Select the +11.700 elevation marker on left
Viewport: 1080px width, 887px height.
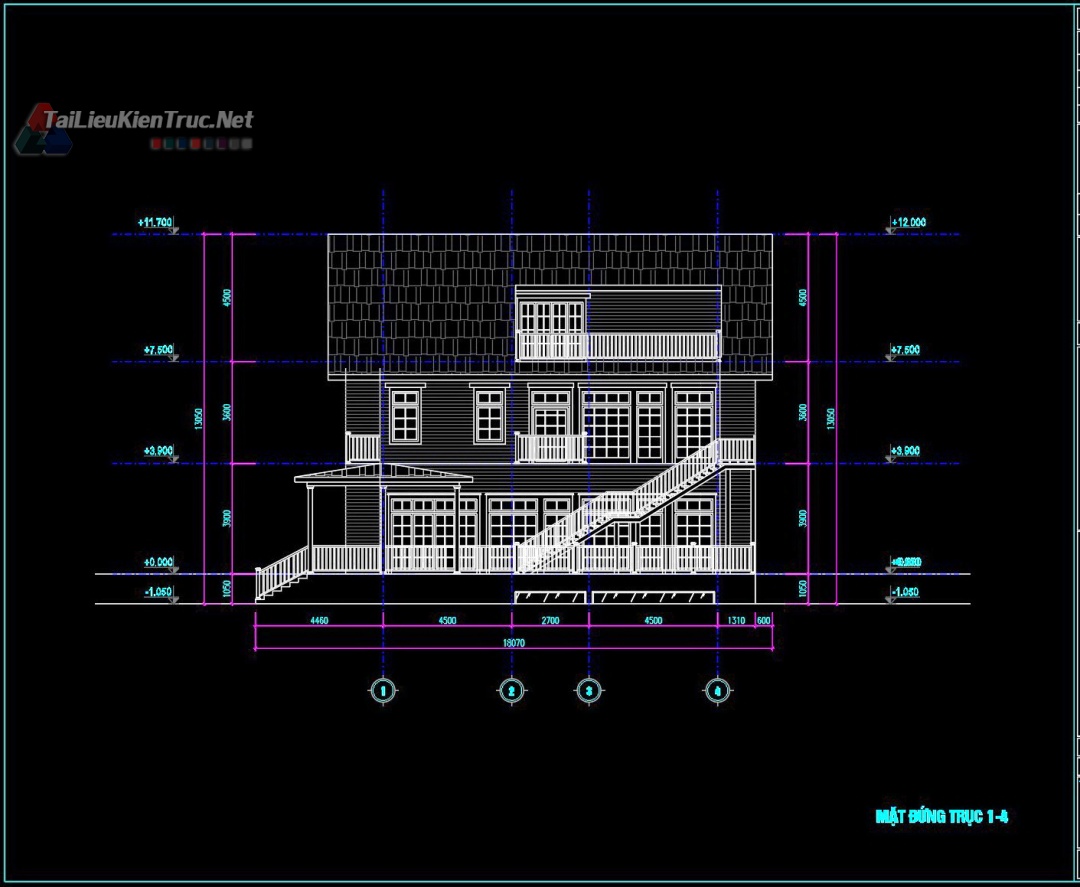158,222
